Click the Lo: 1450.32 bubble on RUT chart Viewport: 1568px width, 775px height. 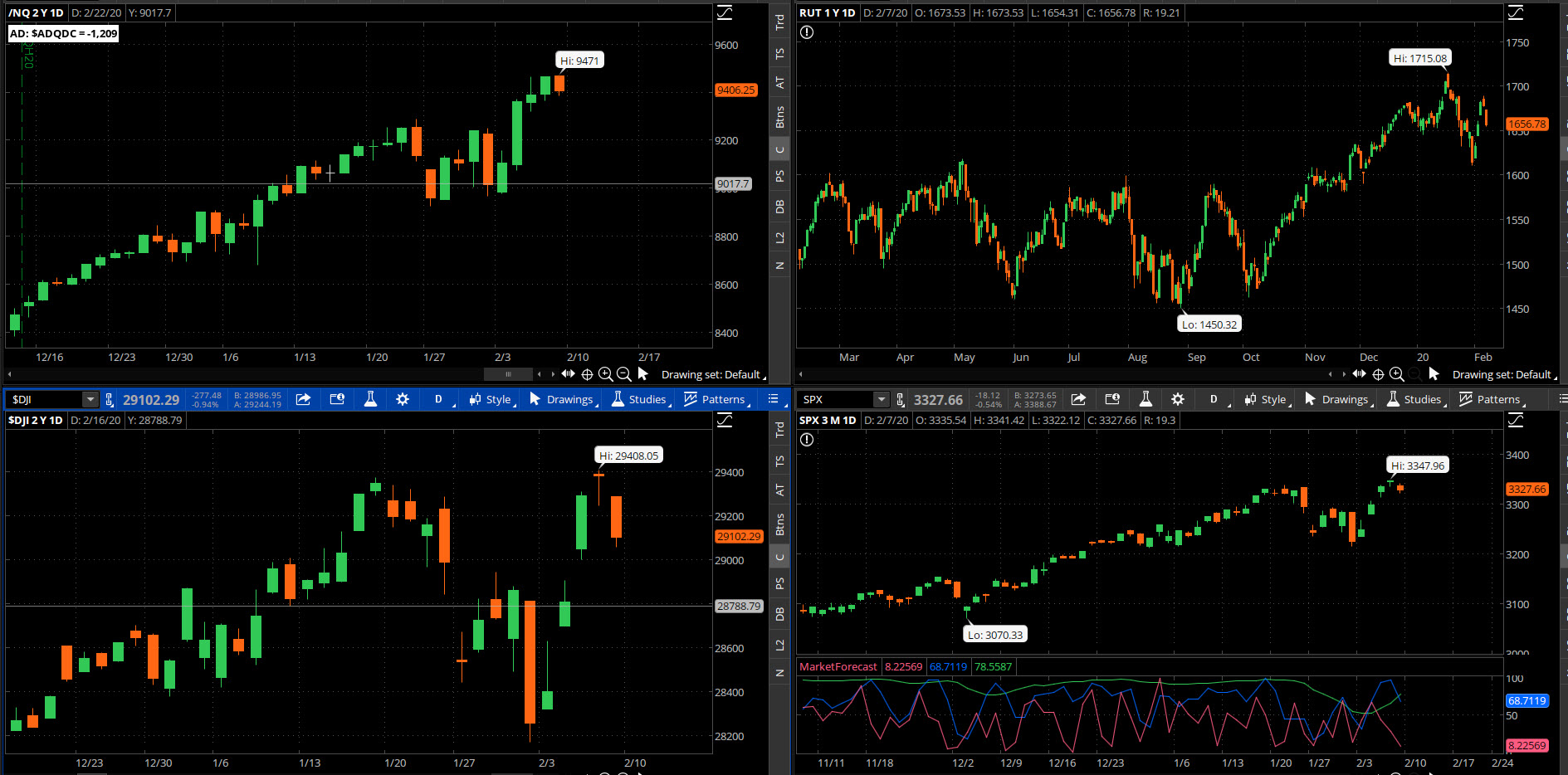pos(1209,324)
